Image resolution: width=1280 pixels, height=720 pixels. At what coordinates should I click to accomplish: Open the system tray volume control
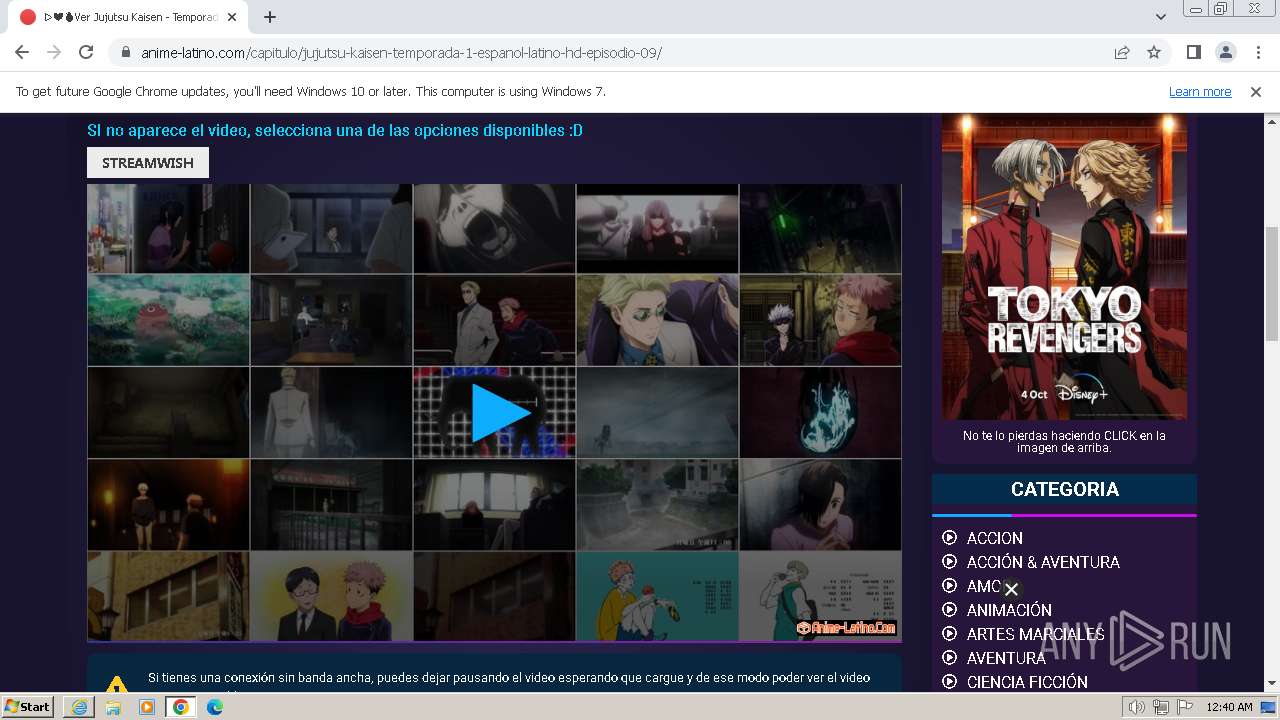[1136, 707]
